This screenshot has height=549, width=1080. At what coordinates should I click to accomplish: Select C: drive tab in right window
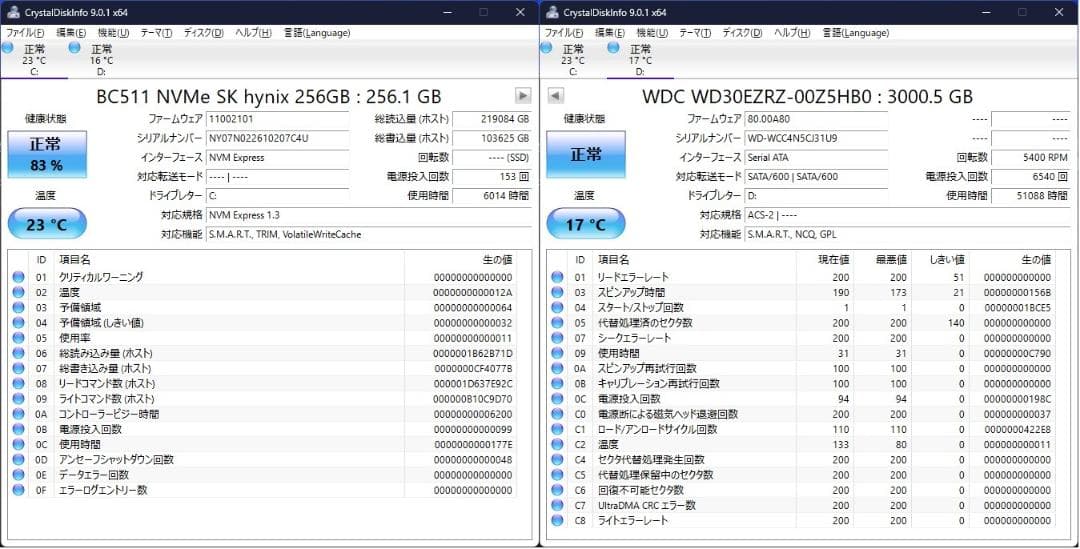click(572, 60)
